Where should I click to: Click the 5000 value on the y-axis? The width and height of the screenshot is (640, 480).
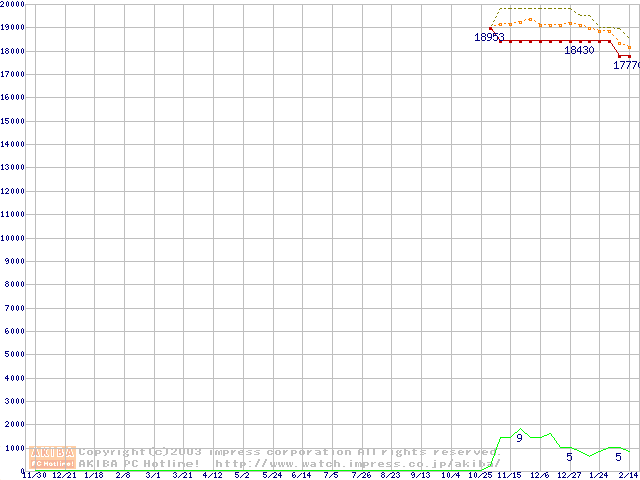pos(14,355)
